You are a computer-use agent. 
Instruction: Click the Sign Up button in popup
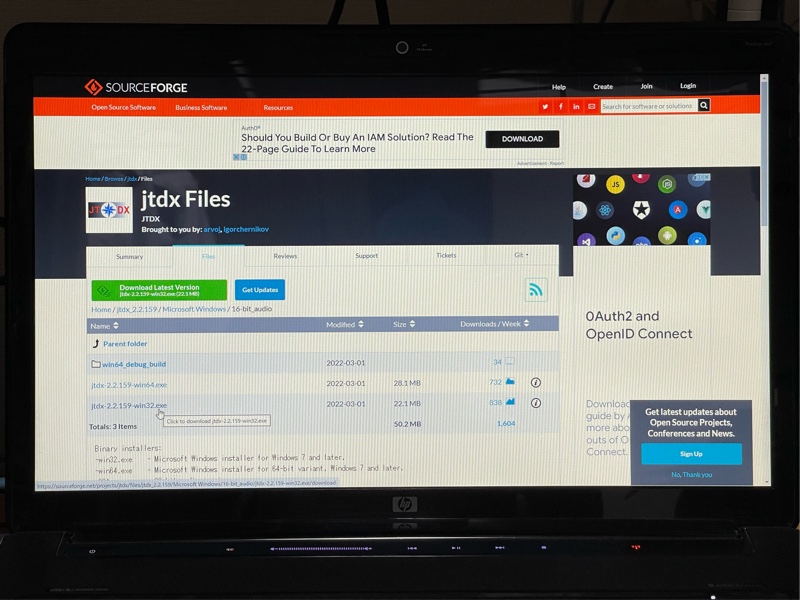click(x=691, y=454)
